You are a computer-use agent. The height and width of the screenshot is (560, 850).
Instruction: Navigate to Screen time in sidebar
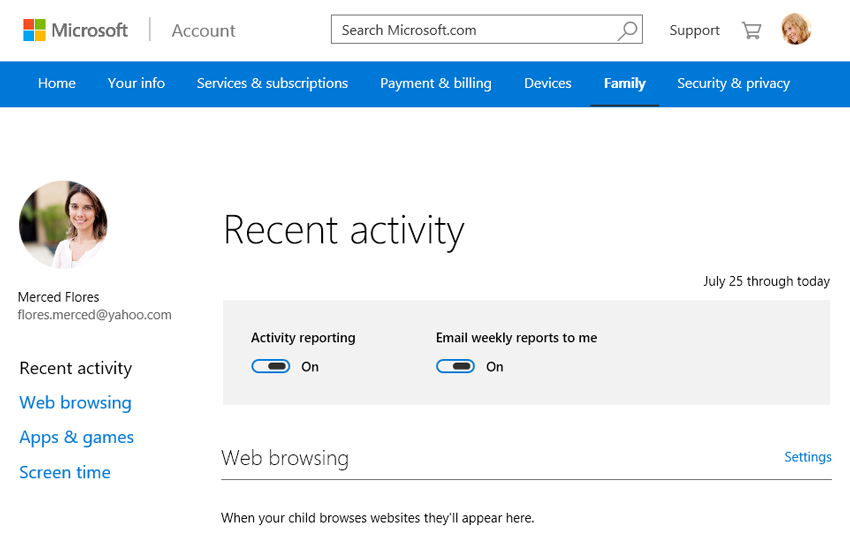(x=65, y=473)
